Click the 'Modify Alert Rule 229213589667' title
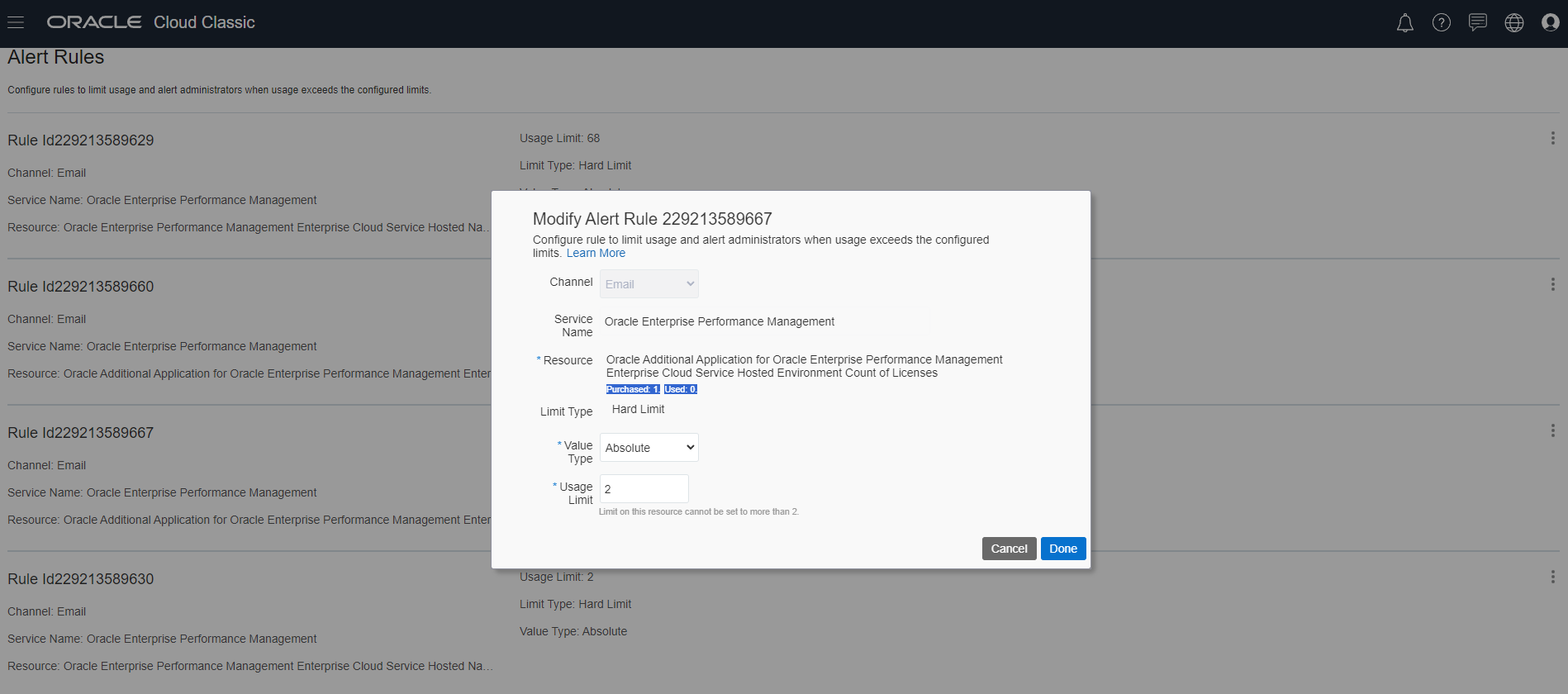1568x694 pixels. (653, 219)
